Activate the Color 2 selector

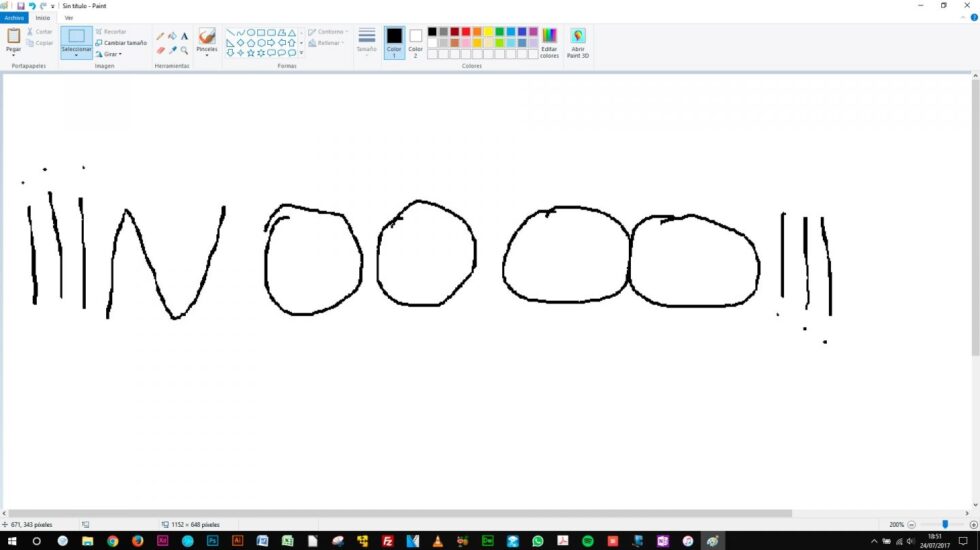[x=415, y=42]
